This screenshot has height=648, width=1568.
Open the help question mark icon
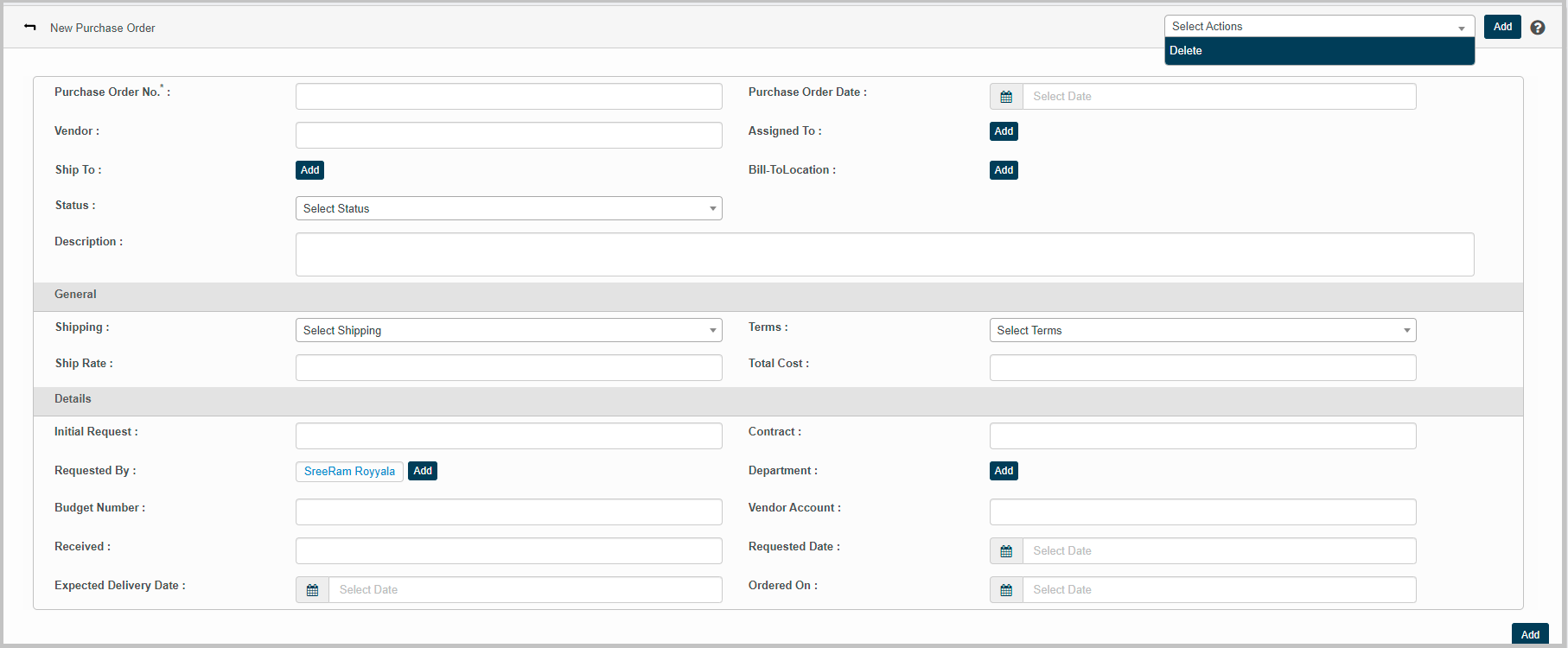(1537, 28)
